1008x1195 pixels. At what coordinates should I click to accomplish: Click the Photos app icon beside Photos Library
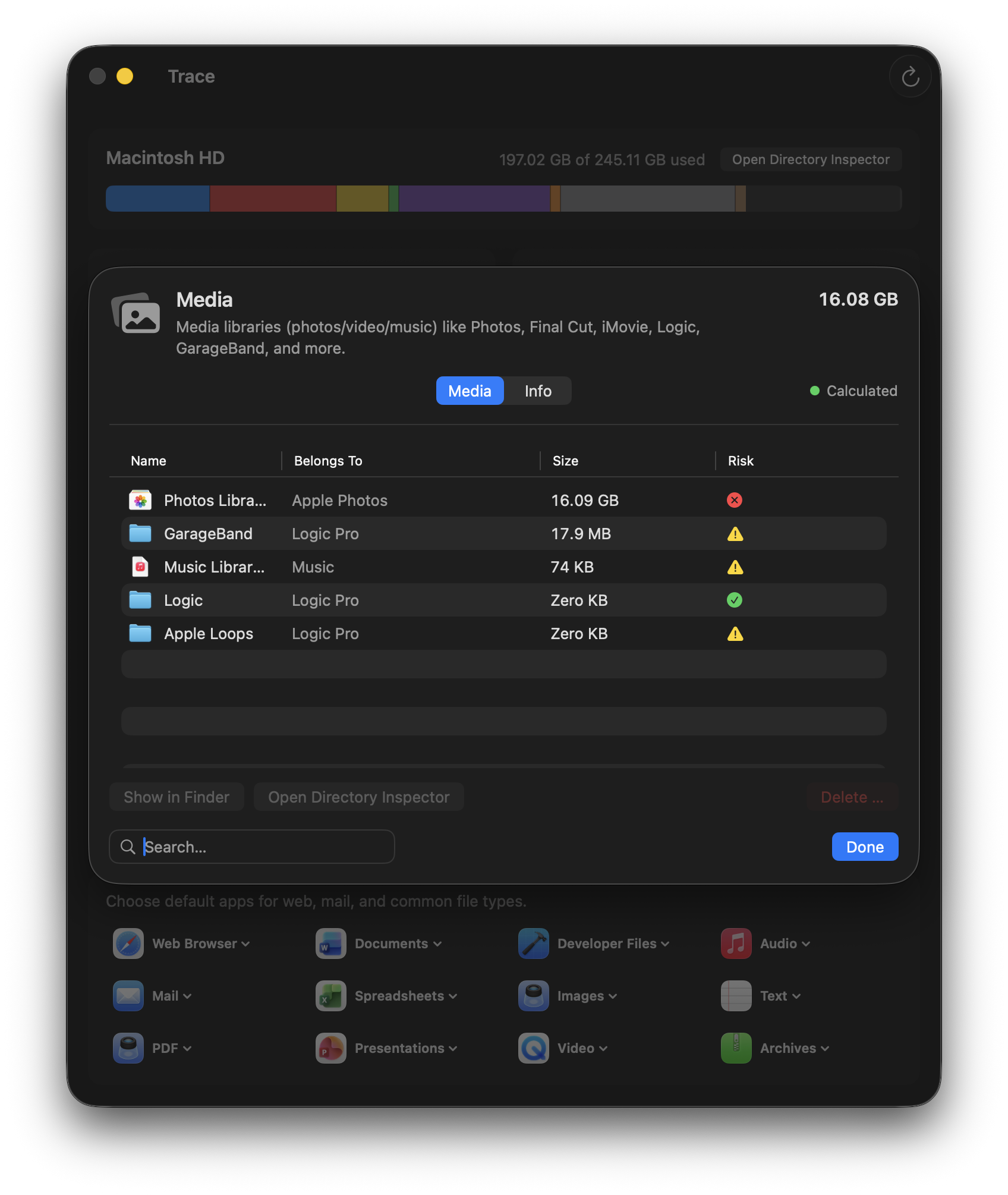(140, 500)
